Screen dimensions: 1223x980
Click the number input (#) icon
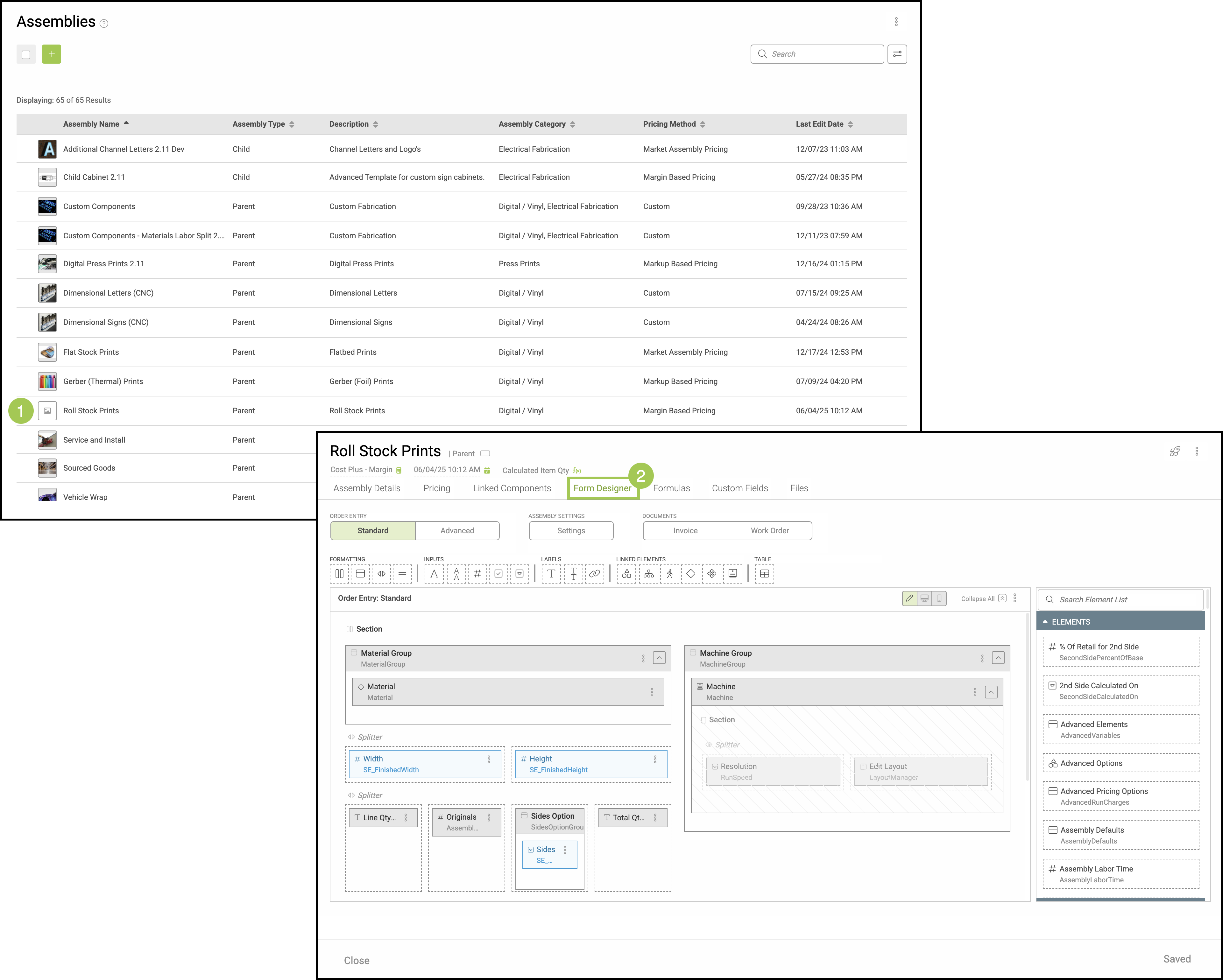pos(477,573)
